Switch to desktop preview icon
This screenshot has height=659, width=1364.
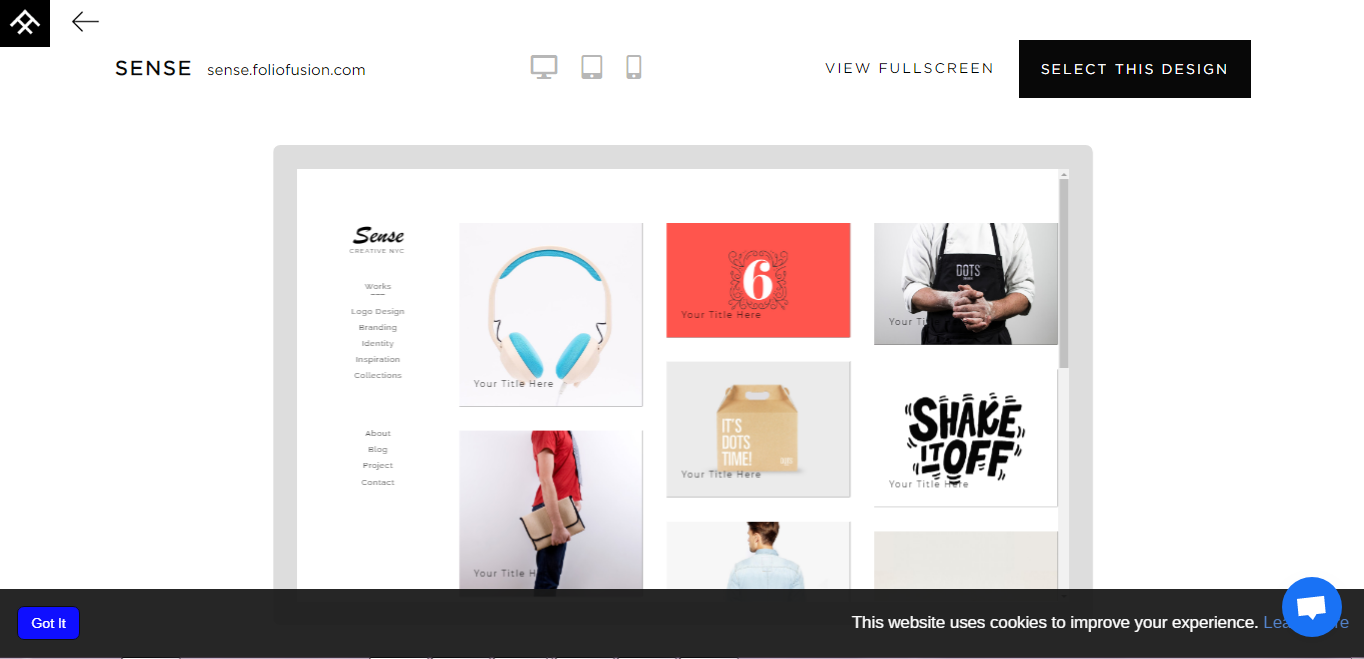point(544,67)
